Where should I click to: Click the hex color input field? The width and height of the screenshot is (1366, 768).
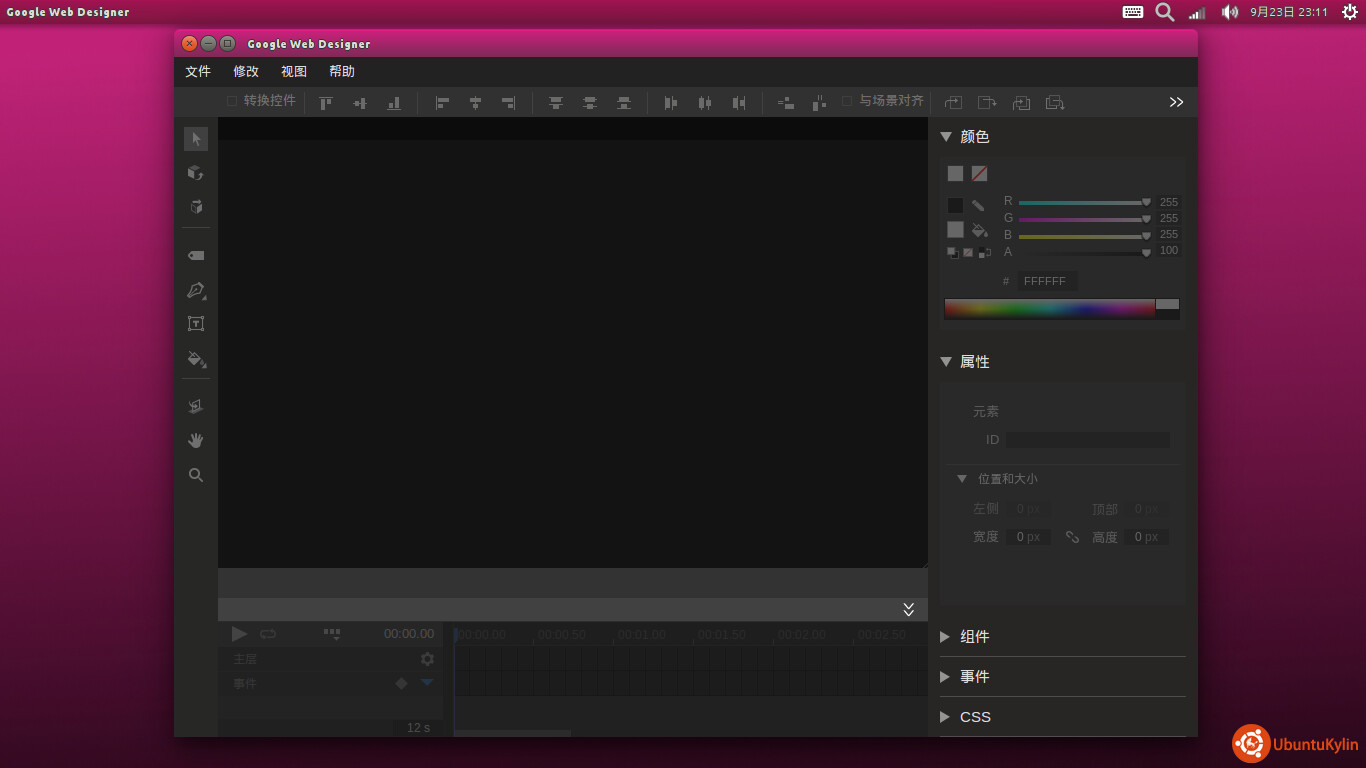pos(1046,282)
